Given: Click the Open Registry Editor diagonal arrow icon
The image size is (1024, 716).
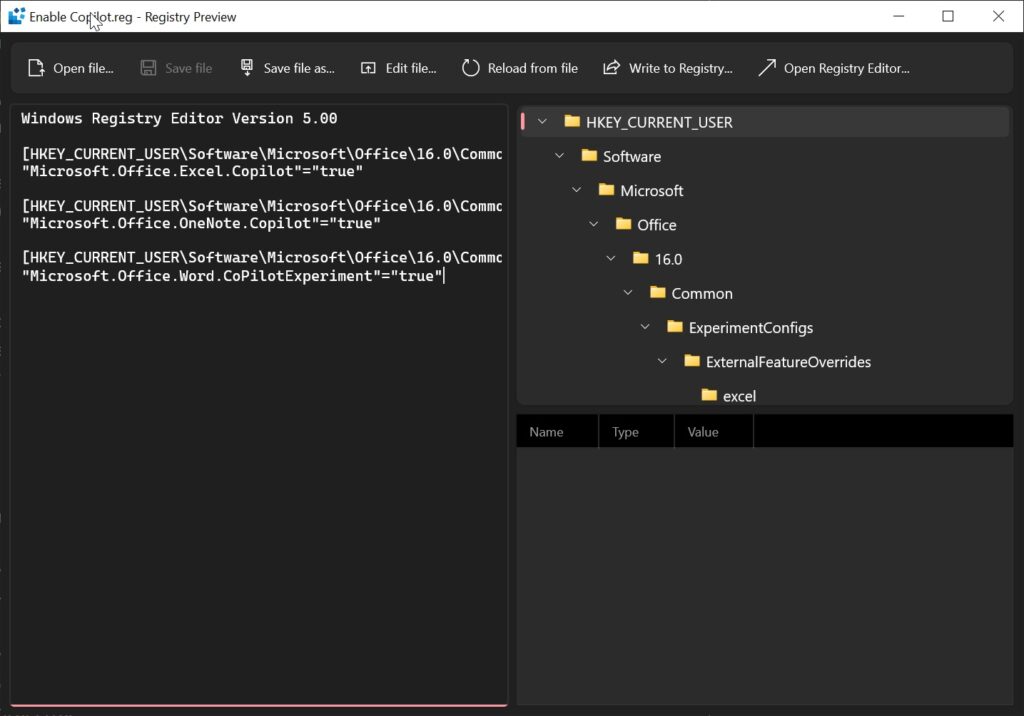Looking at the screenshot, I should click(766, 68).
